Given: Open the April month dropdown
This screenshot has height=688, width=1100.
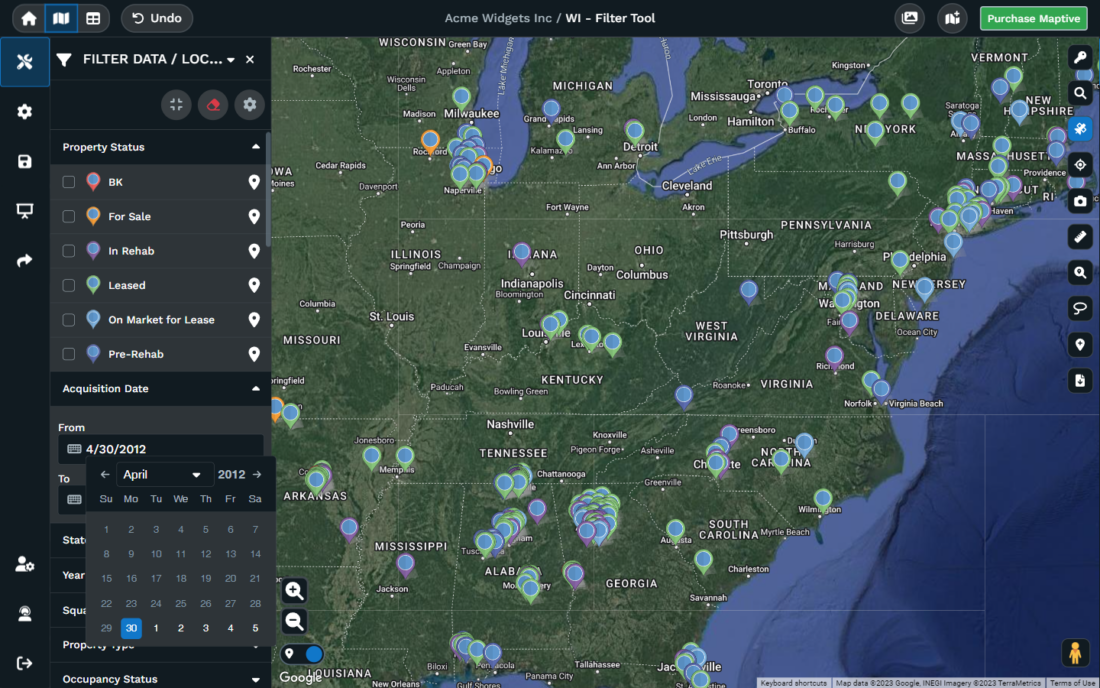Looking at the screenshot, I should [164, 474].
